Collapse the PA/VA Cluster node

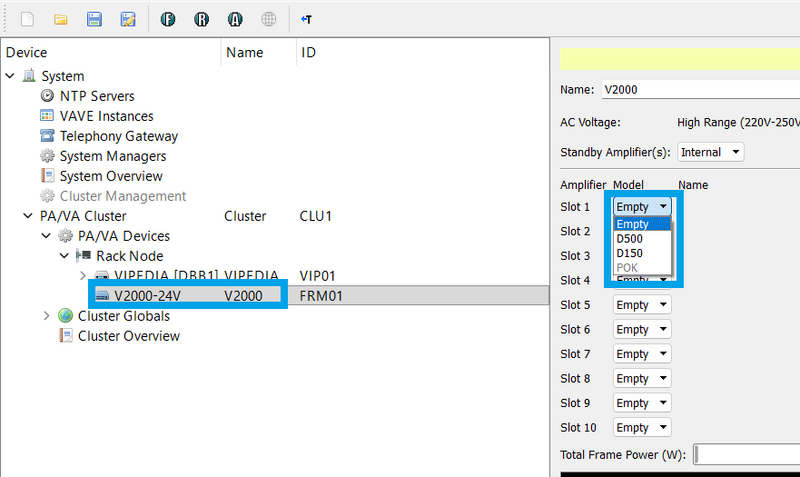pos(28,216)
